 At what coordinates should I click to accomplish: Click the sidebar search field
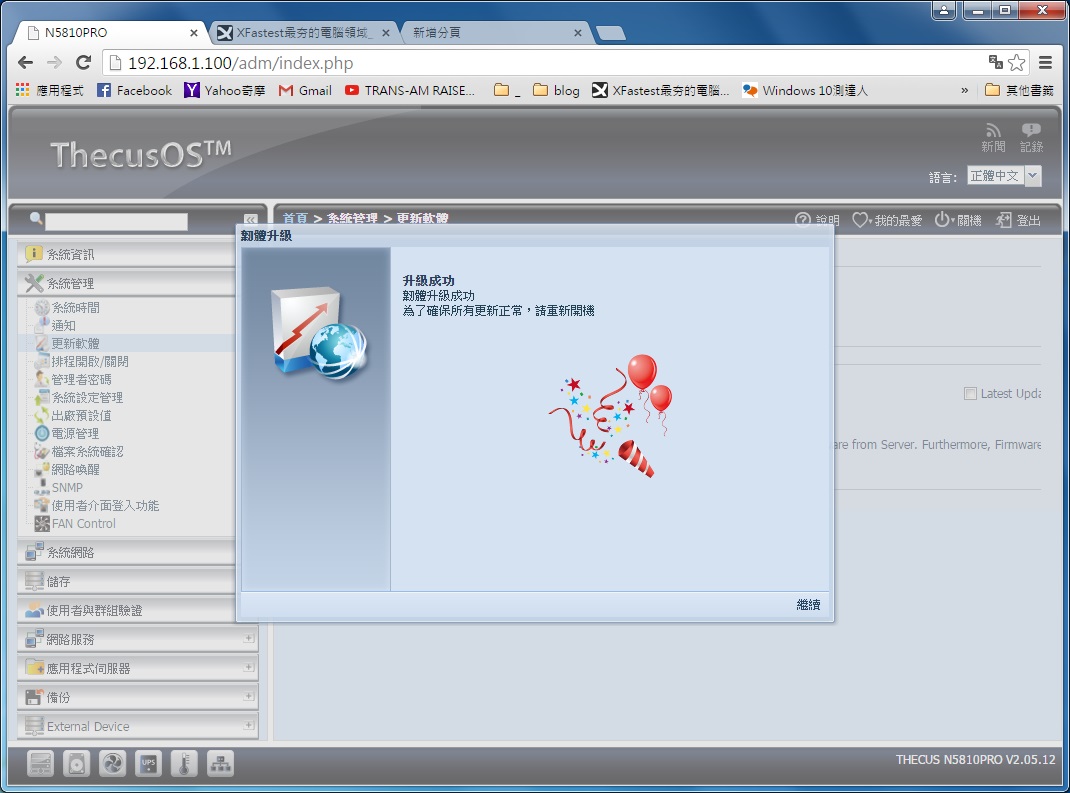[x=116, y=221]
